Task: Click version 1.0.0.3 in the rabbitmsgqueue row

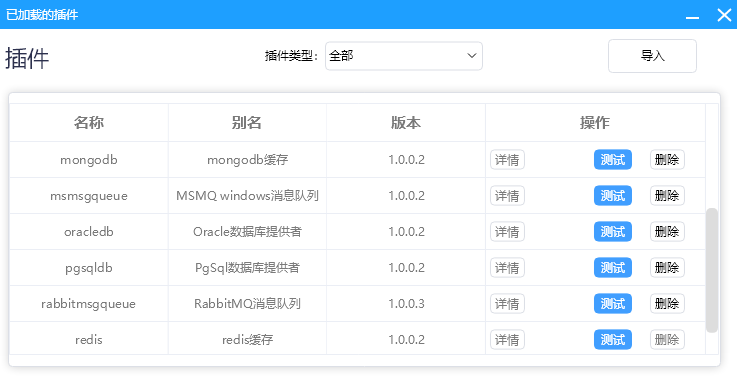Action: point(406,304)
